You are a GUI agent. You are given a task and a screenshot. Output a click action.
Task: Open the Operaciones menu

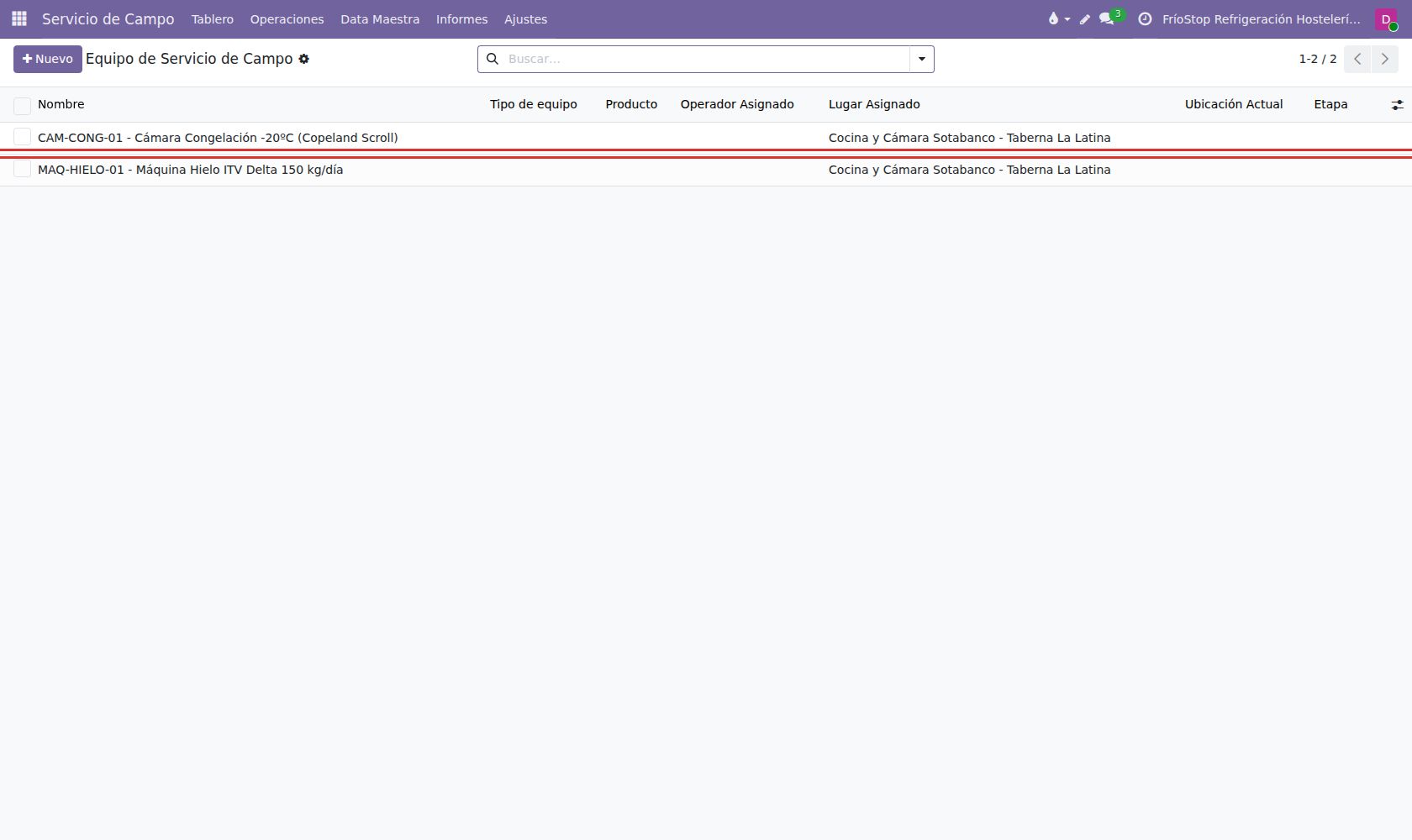[x=287, y=19]
